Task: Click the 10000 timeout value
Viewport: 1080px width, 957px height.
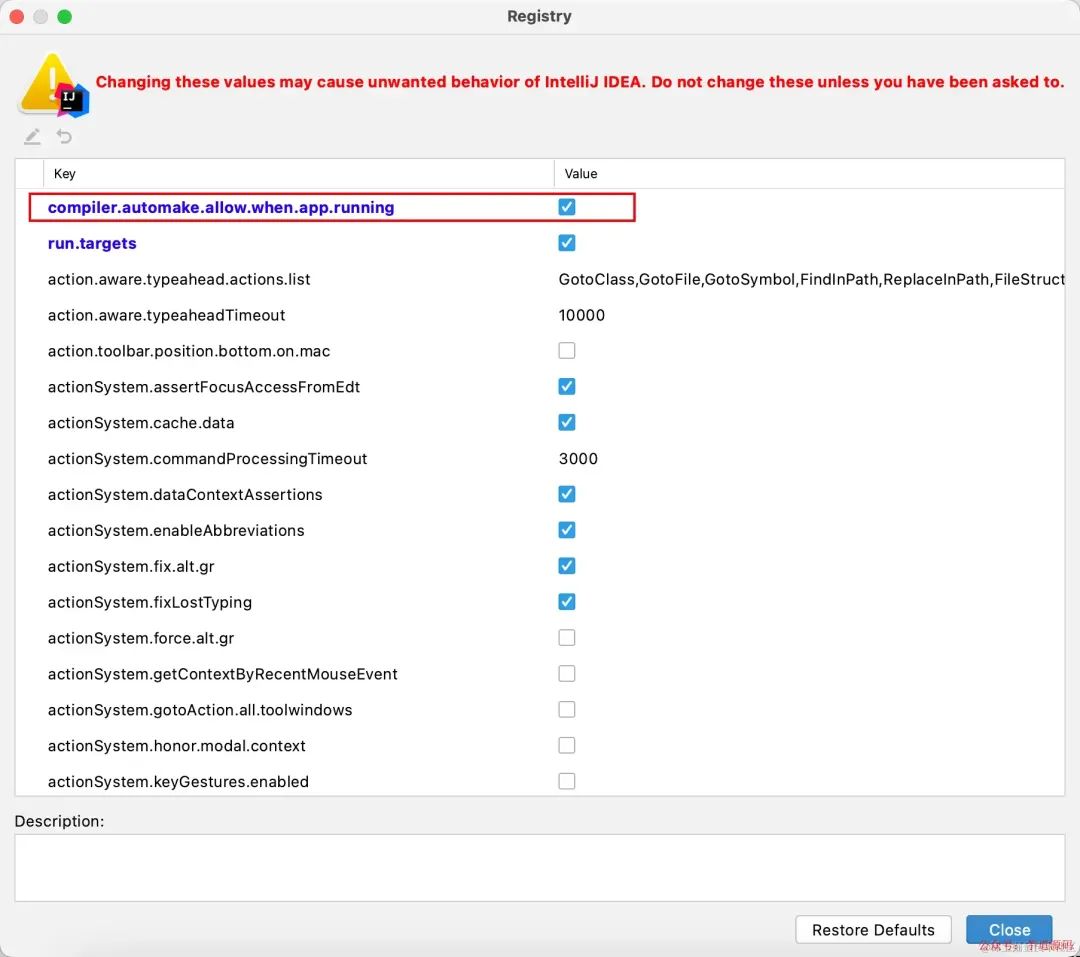Action: (581, 315)
